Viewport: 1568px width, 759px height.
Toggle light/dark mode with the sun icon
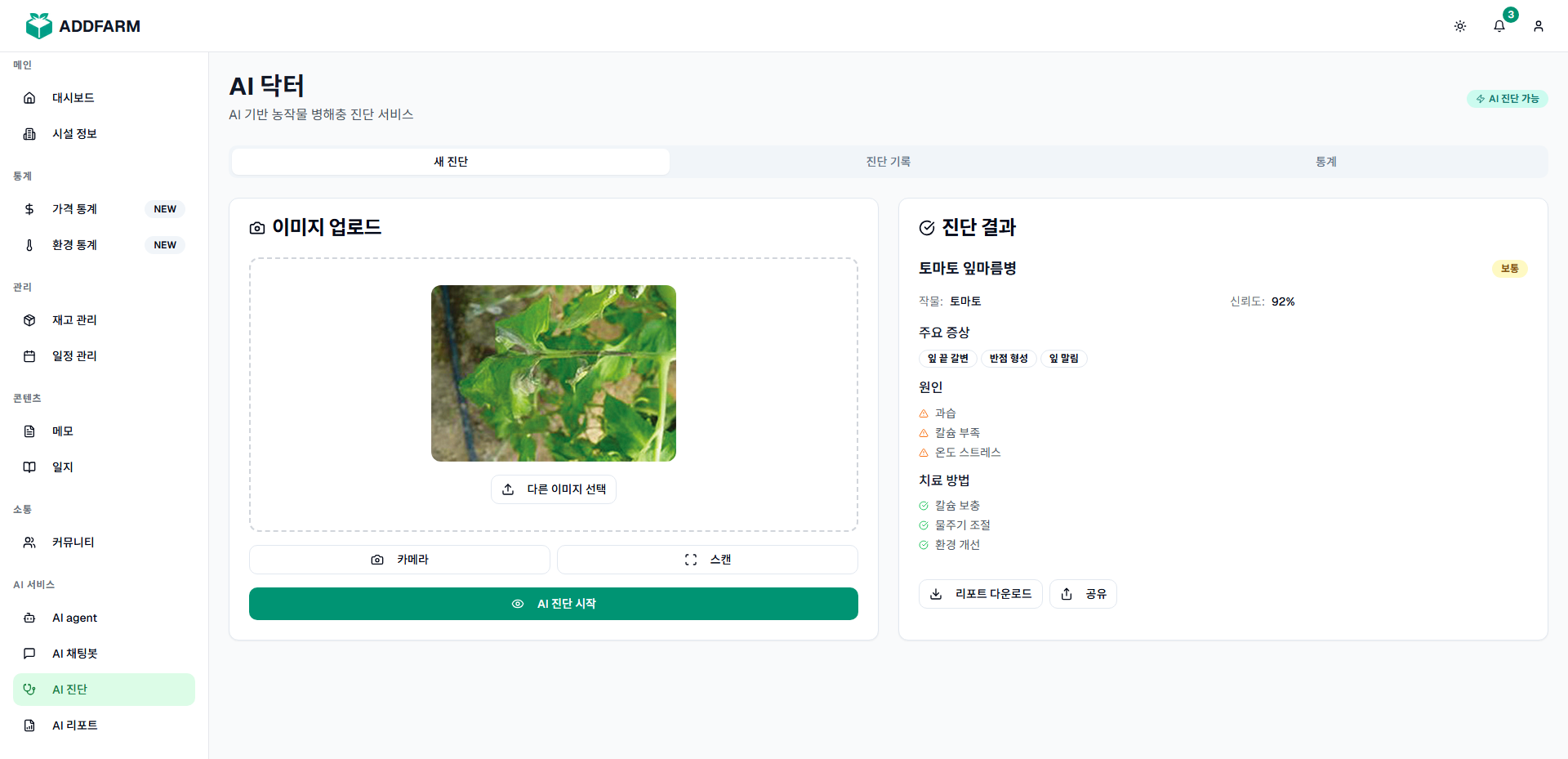tap(1460, 25)
